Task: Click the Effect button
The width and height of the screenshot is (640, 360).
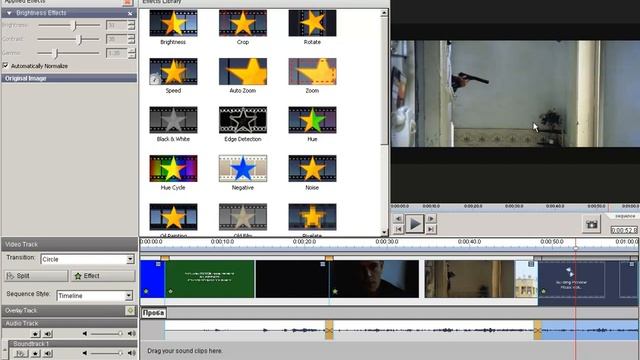Action: [103, 276]
